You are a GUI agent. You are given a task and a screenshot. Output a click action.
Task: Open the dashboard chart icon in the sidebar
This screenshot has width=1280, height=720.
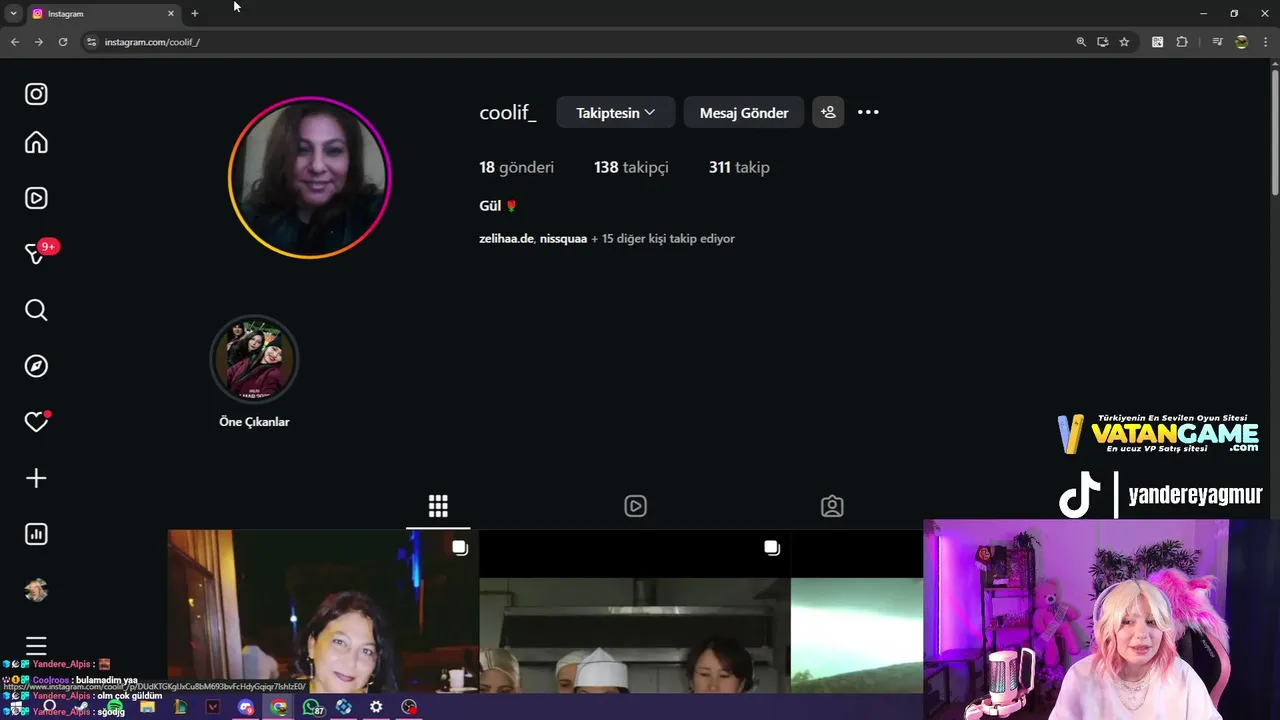point(36,534)
